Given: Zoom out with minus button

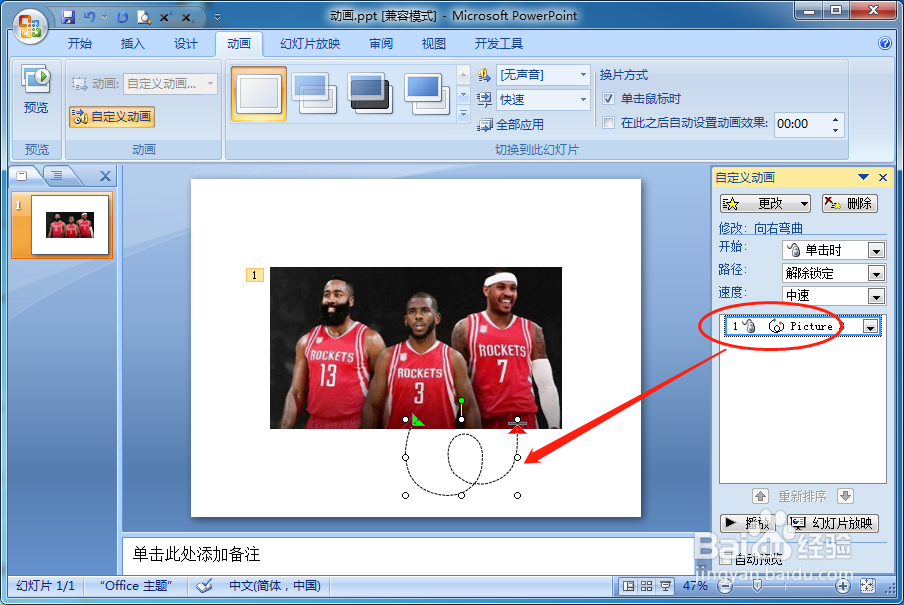Looking at the screenshot, I should coord(725,587).
